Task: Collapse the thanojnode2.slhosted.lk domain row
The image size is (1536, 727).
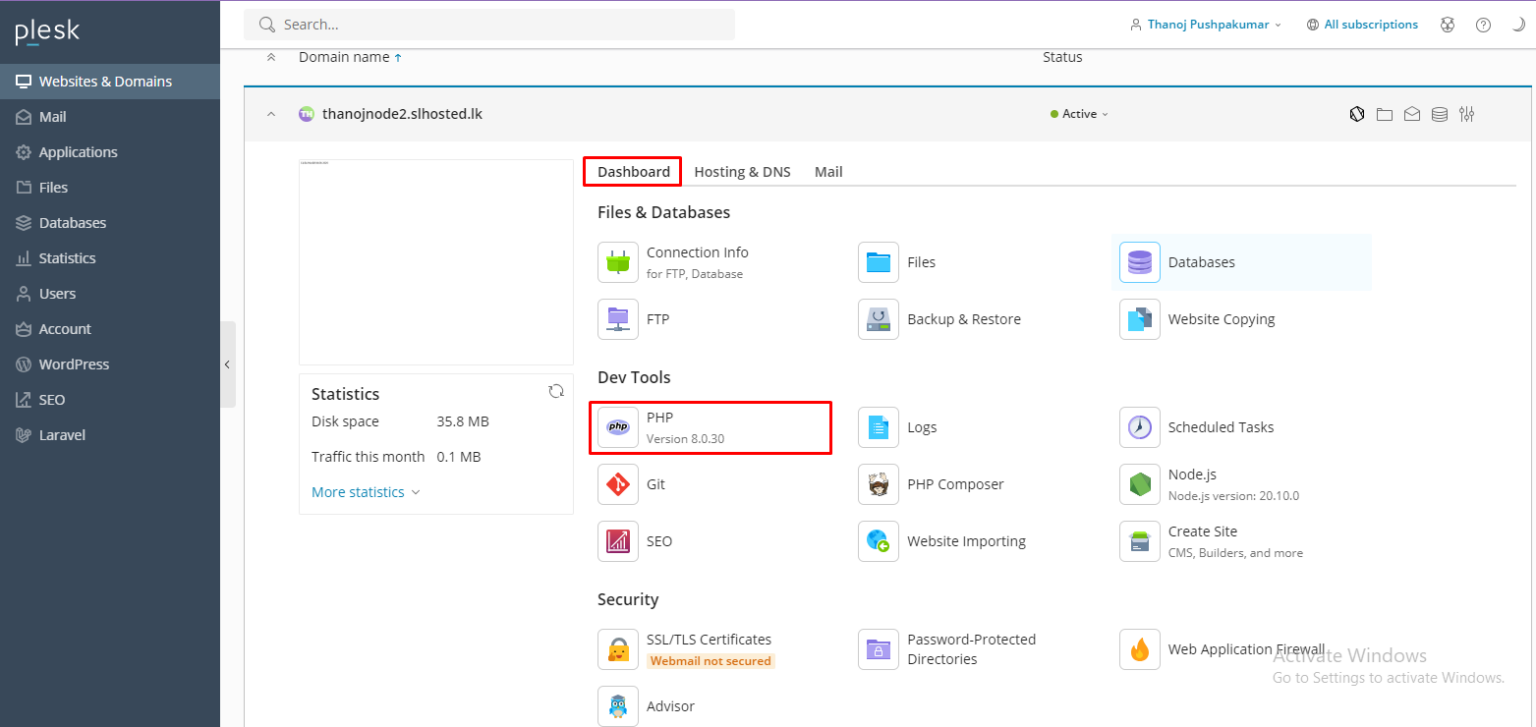Action: coord(271,114)
